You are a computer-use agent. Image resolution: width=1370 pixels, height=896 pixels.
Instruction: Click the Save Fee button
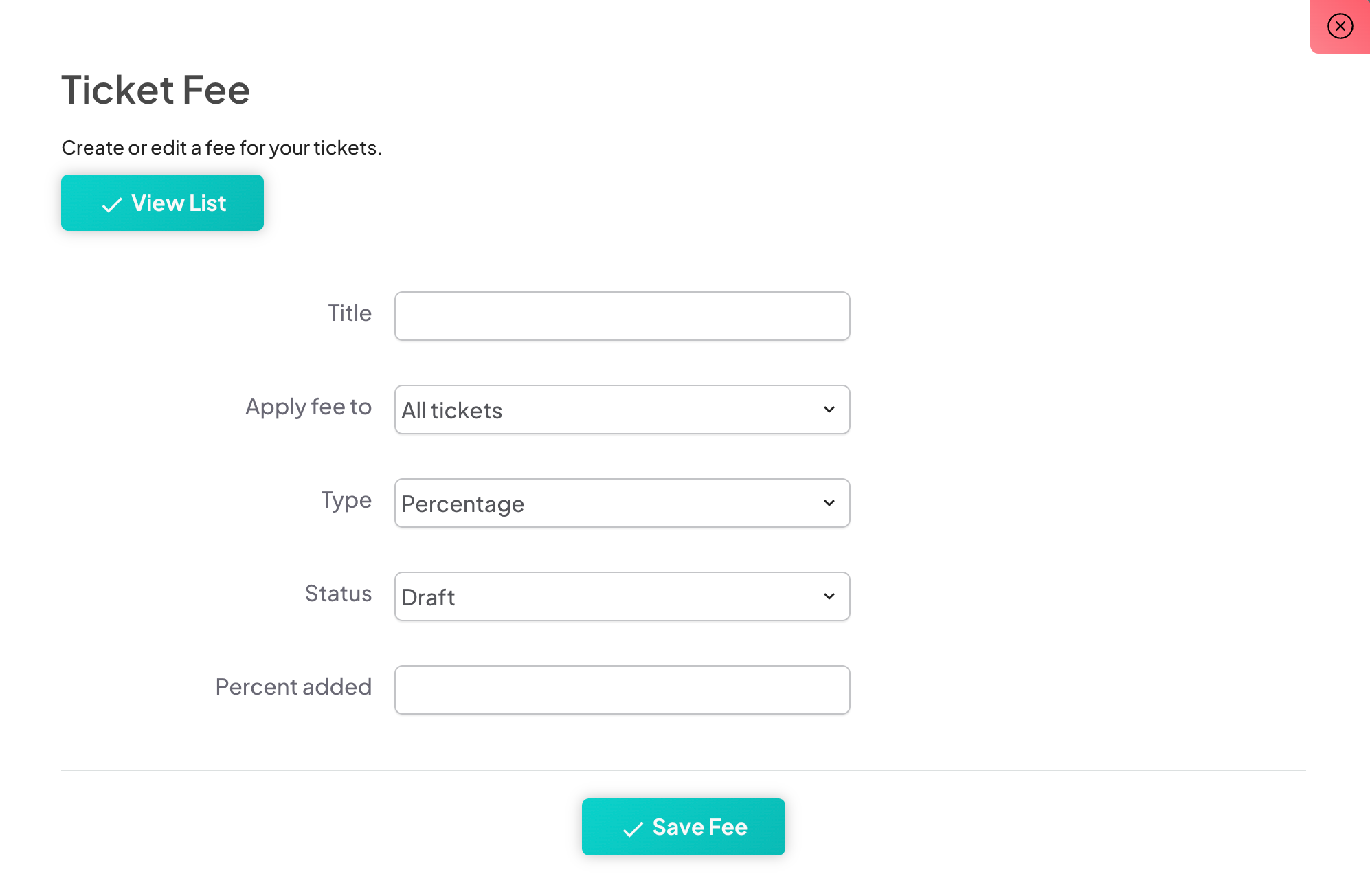683,827
